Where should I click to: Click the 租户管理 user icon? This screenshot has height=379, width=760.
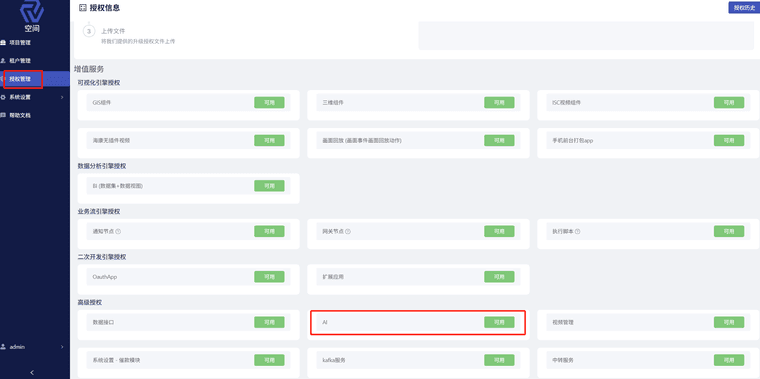[3, 61]
